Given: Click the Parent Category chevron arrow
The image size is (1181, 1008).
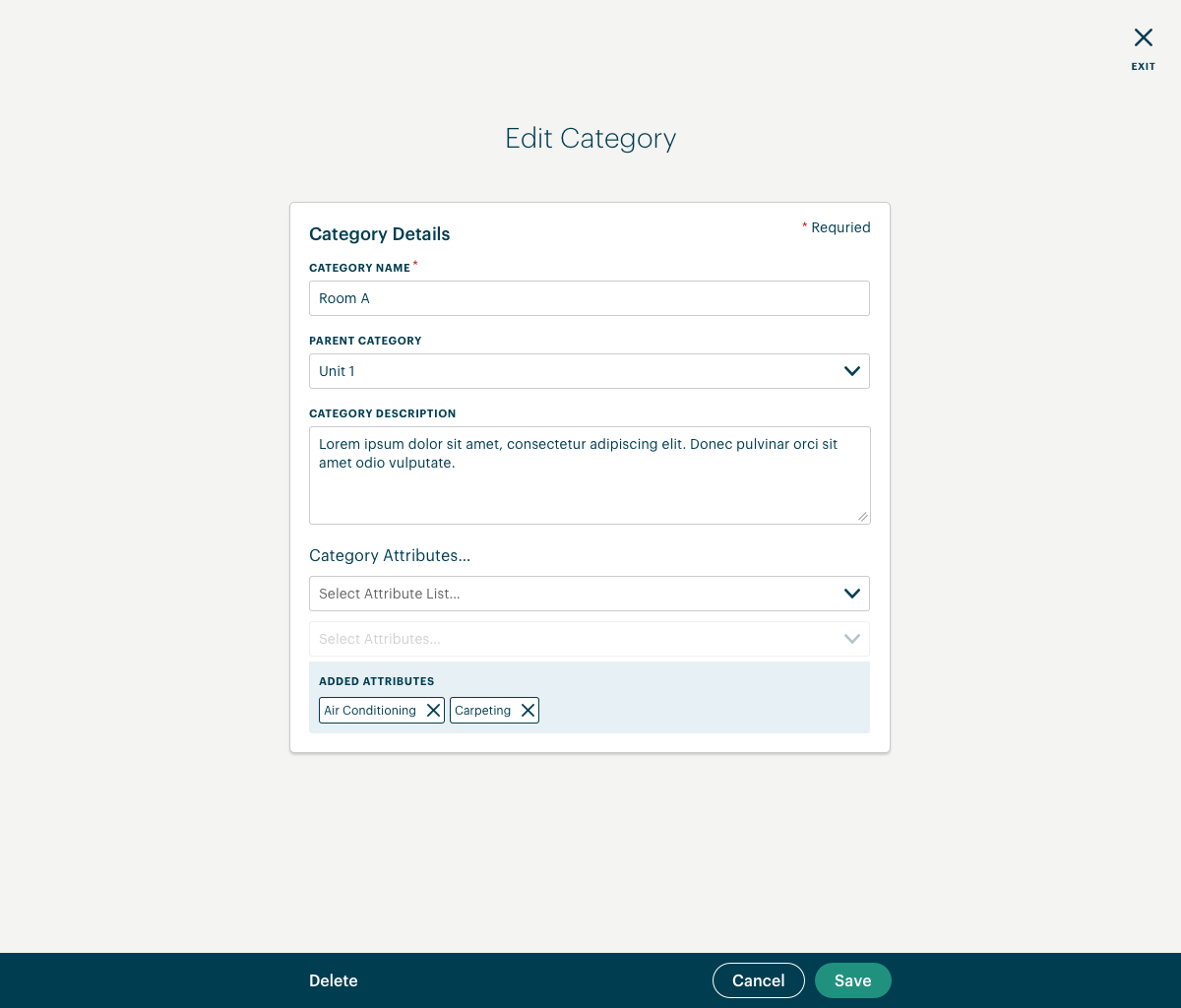Looking at the screenshot, I should (x=852, y=371).
